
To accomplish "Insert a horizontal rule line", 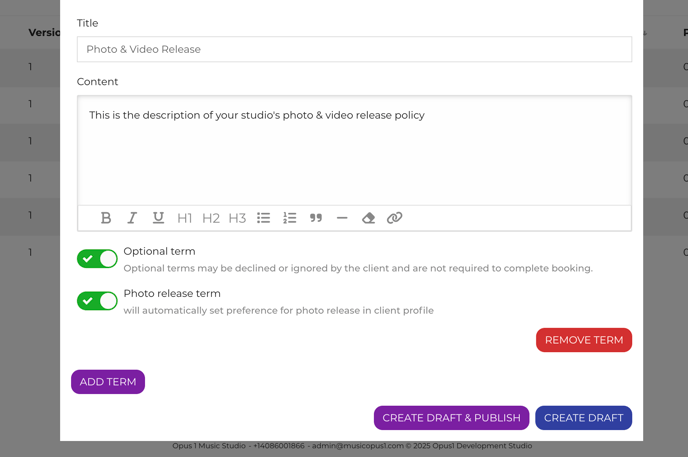I will tap(342, 218).
